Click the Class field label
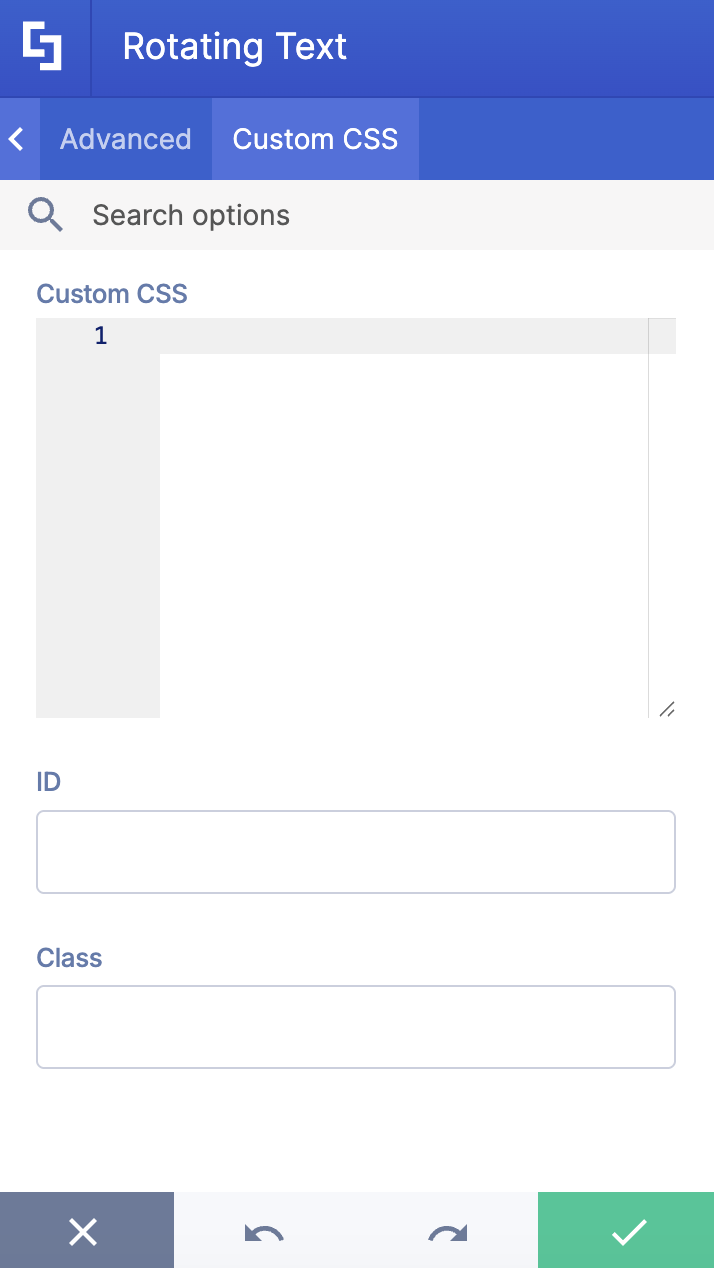 point(68,957)
